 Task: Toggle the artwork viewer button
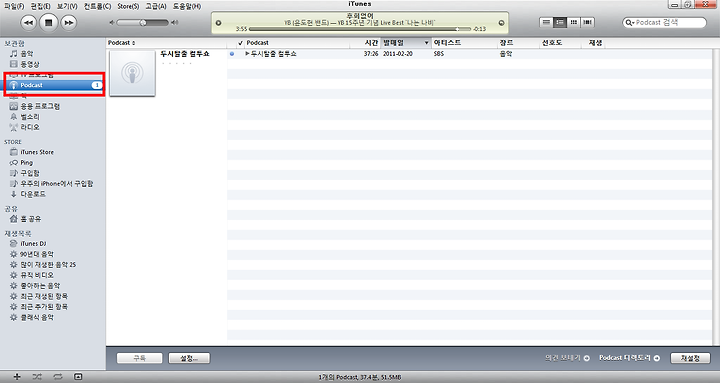(78, 377)
